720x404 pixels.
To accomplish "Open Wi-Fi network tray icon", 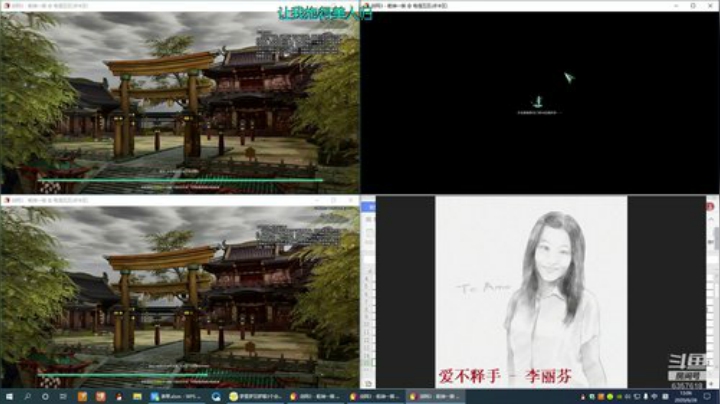I will point(654,397).
